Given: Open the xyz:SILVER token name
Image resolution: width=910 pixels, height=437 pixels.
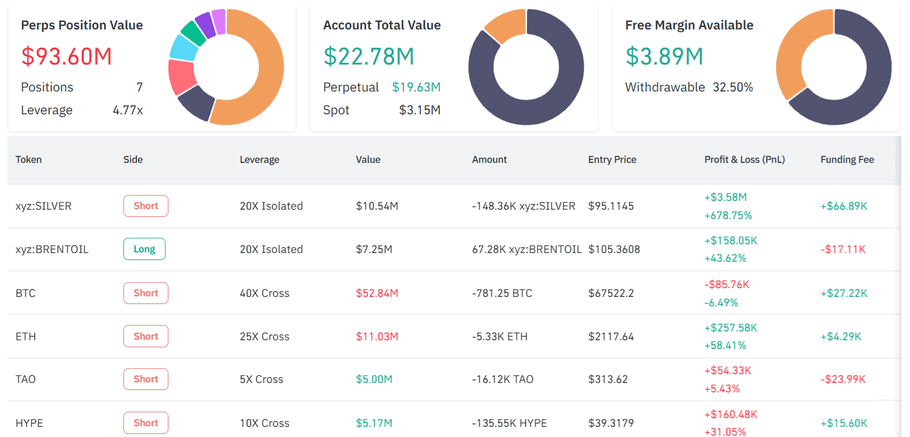Looking at the screenshot, I should pyautogui.click(x=43, y=206).
